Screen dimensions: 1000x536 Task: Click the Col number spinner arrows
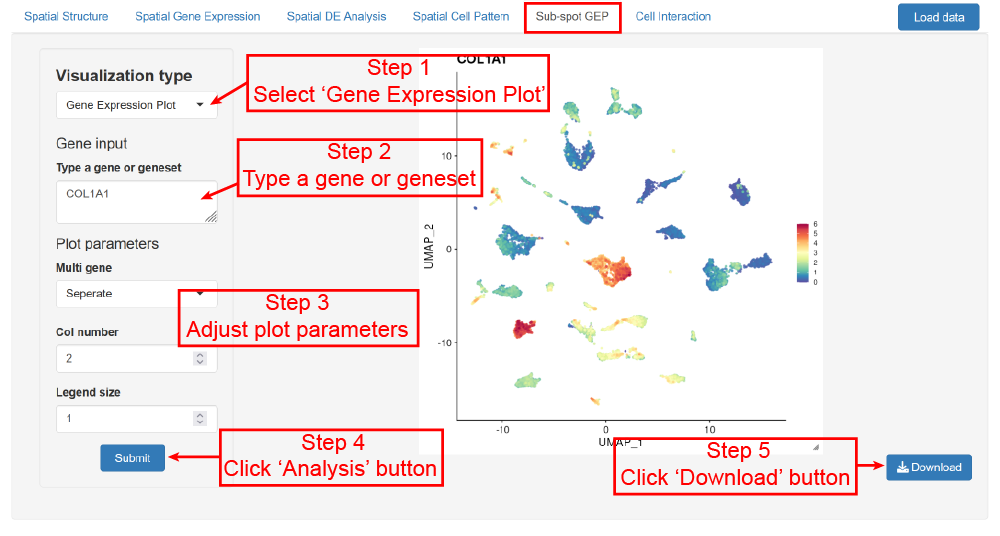click(200, 358)
